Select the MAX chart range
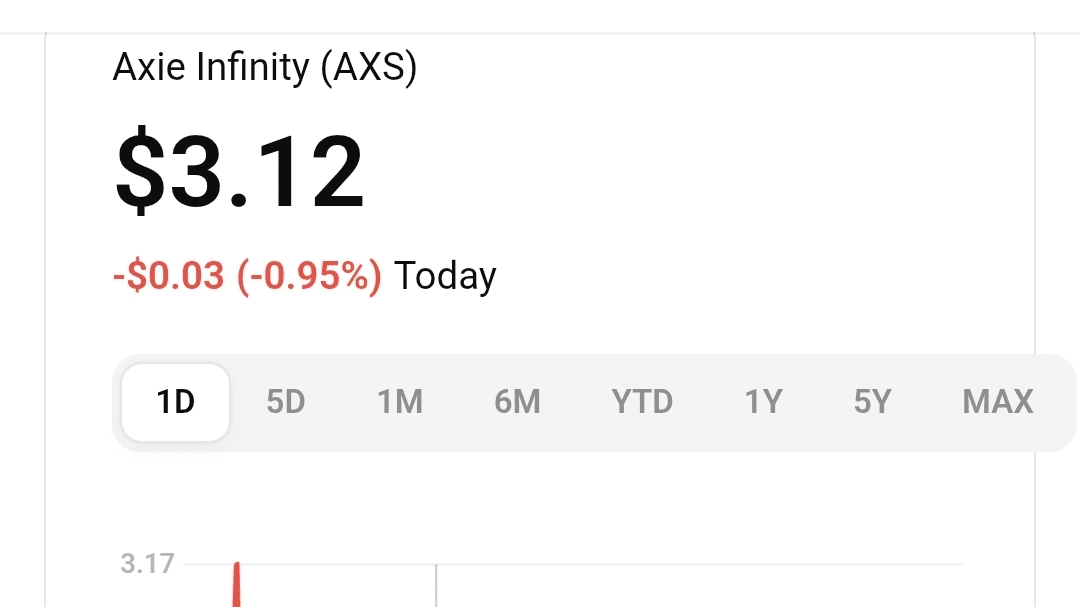Viewport: 1080px width, 607px height. (997, 401)
